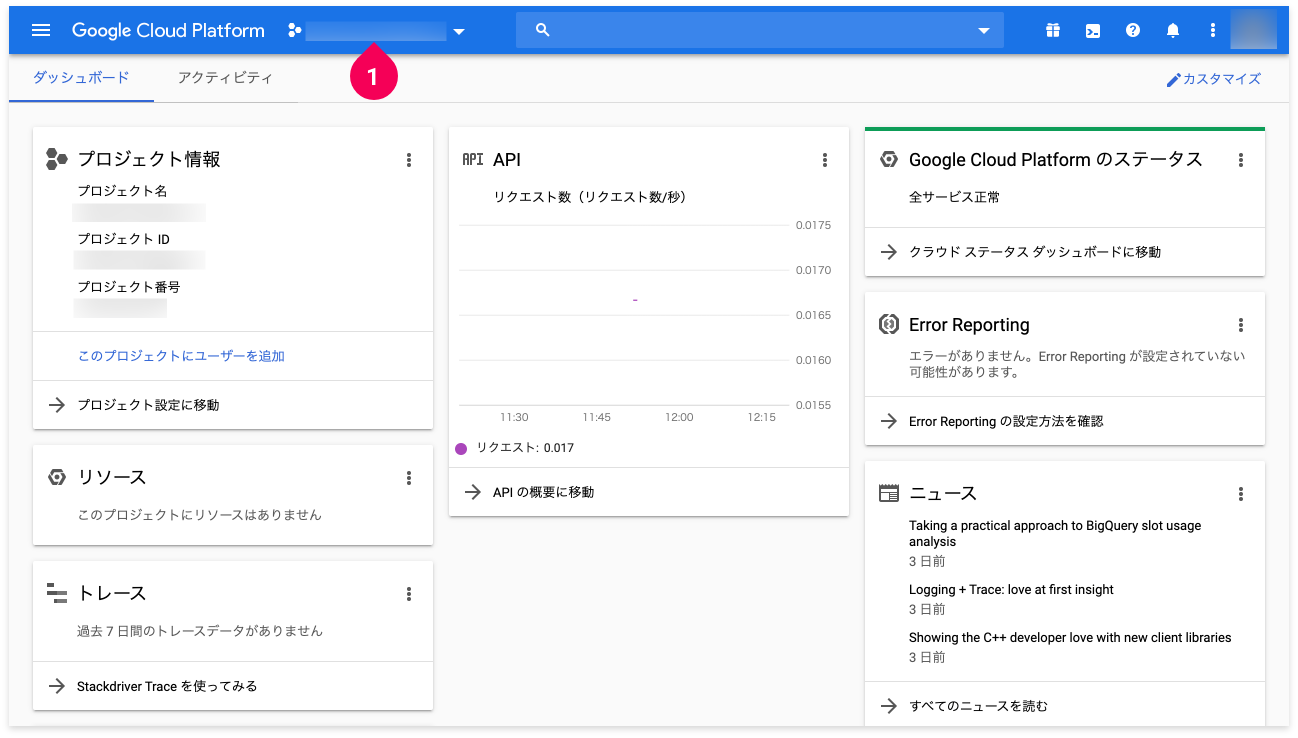The height and width of the screenshot is (738, 1298).
Task: Click the API card icon
Action: coord(473,159)
